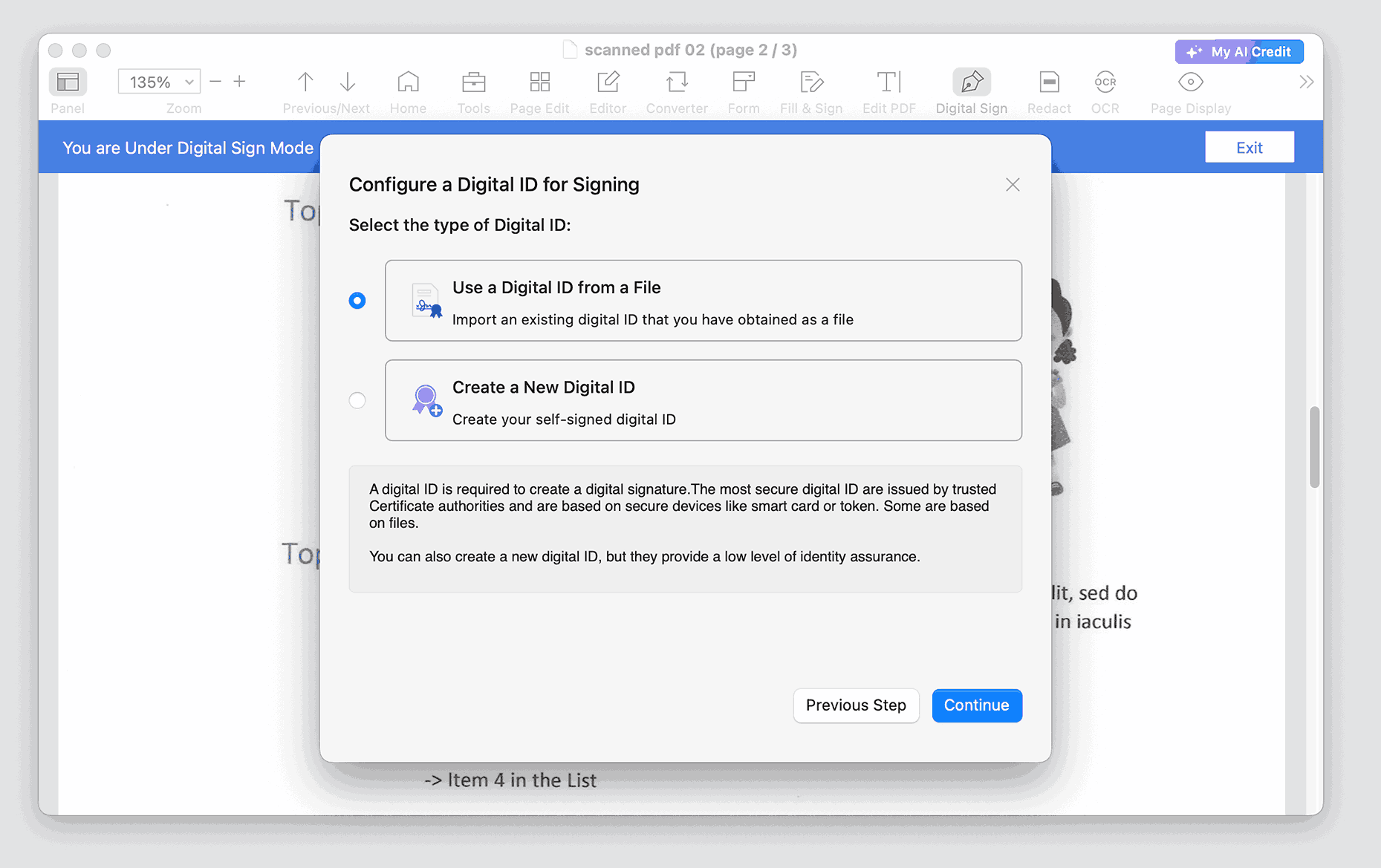
Task: Click ribbon badge icon in second option
Action: [426, 400]
